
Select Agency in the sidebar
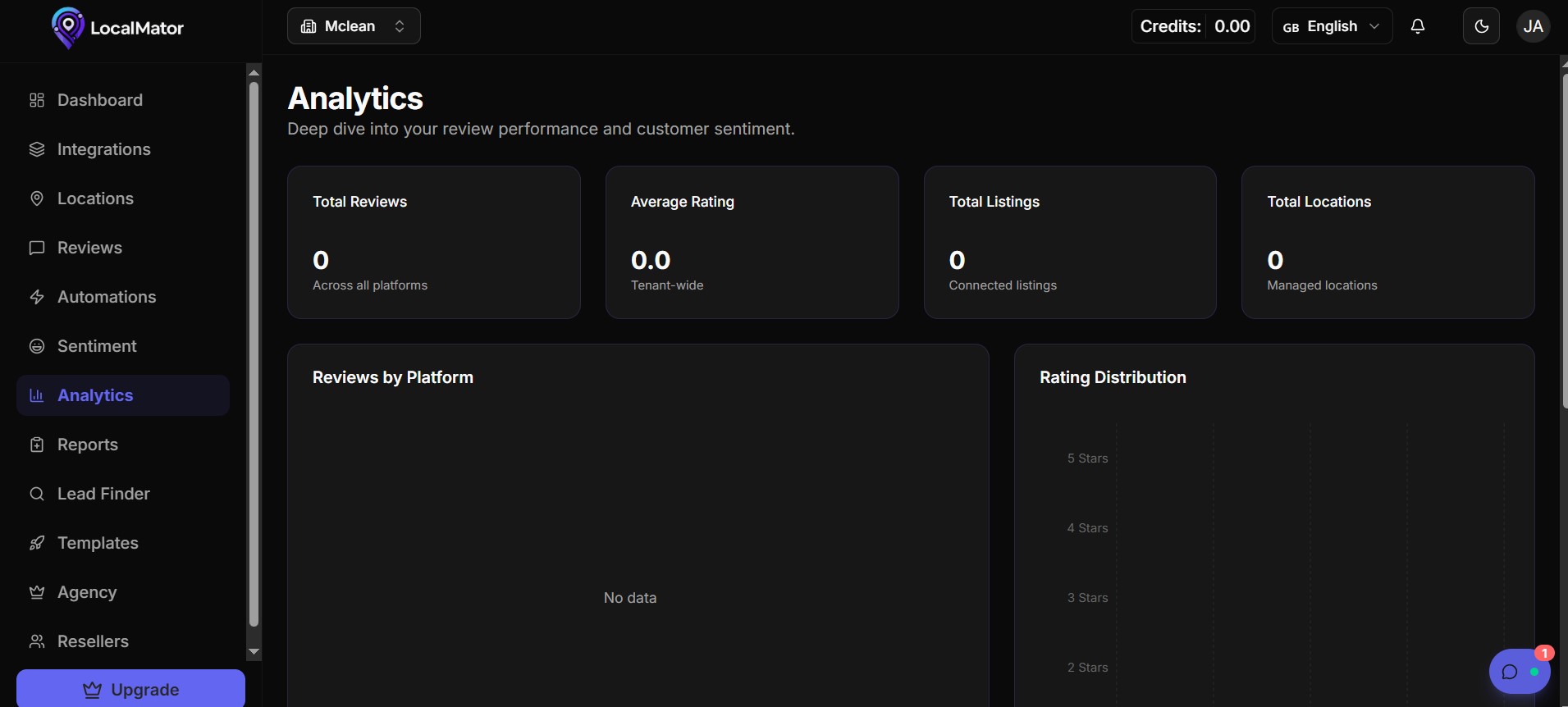pyautogui.click(x=123, y=592)
